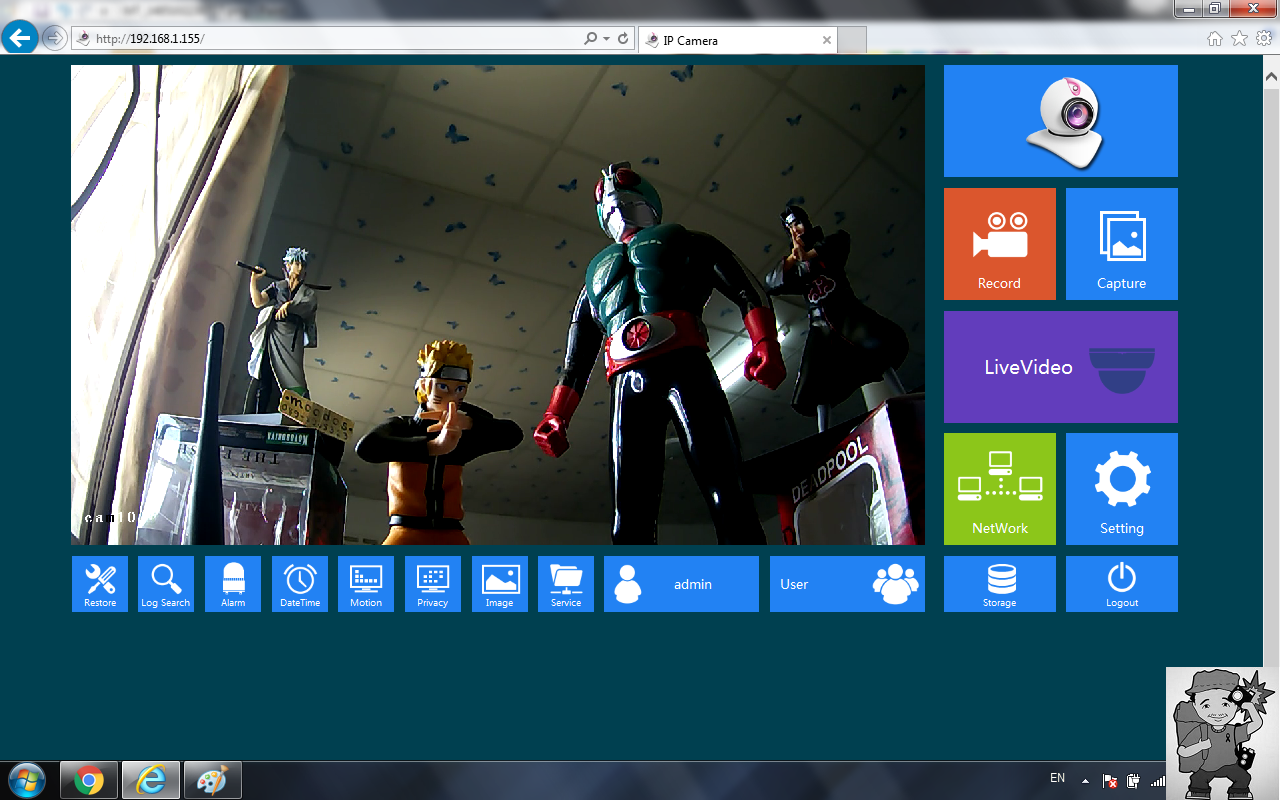The width and height of the screenshot is (1280, 800).
Task: Select the IP Camera browser tab
Action: (x=736, y=40)
